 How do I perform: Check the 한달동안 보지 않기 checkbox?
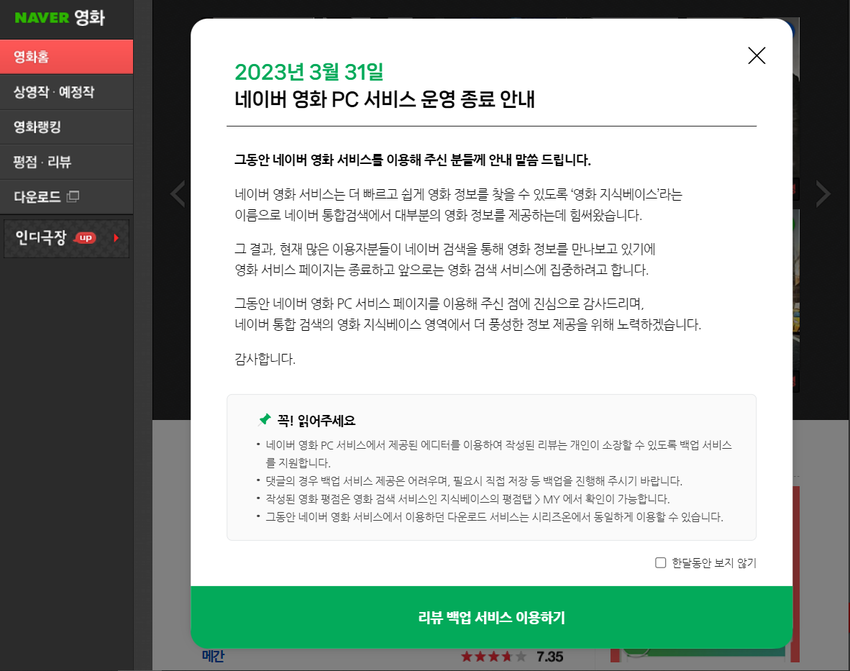pyautogui.click(x=661, y=563)
